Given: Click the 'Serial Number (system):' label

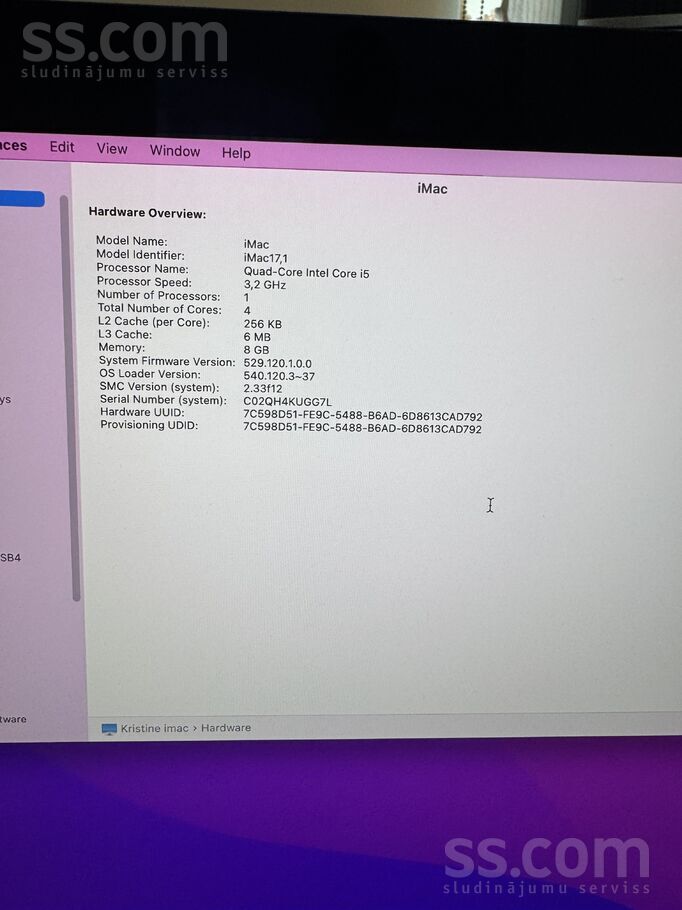Looking at the screenshot, I should 163,400.
